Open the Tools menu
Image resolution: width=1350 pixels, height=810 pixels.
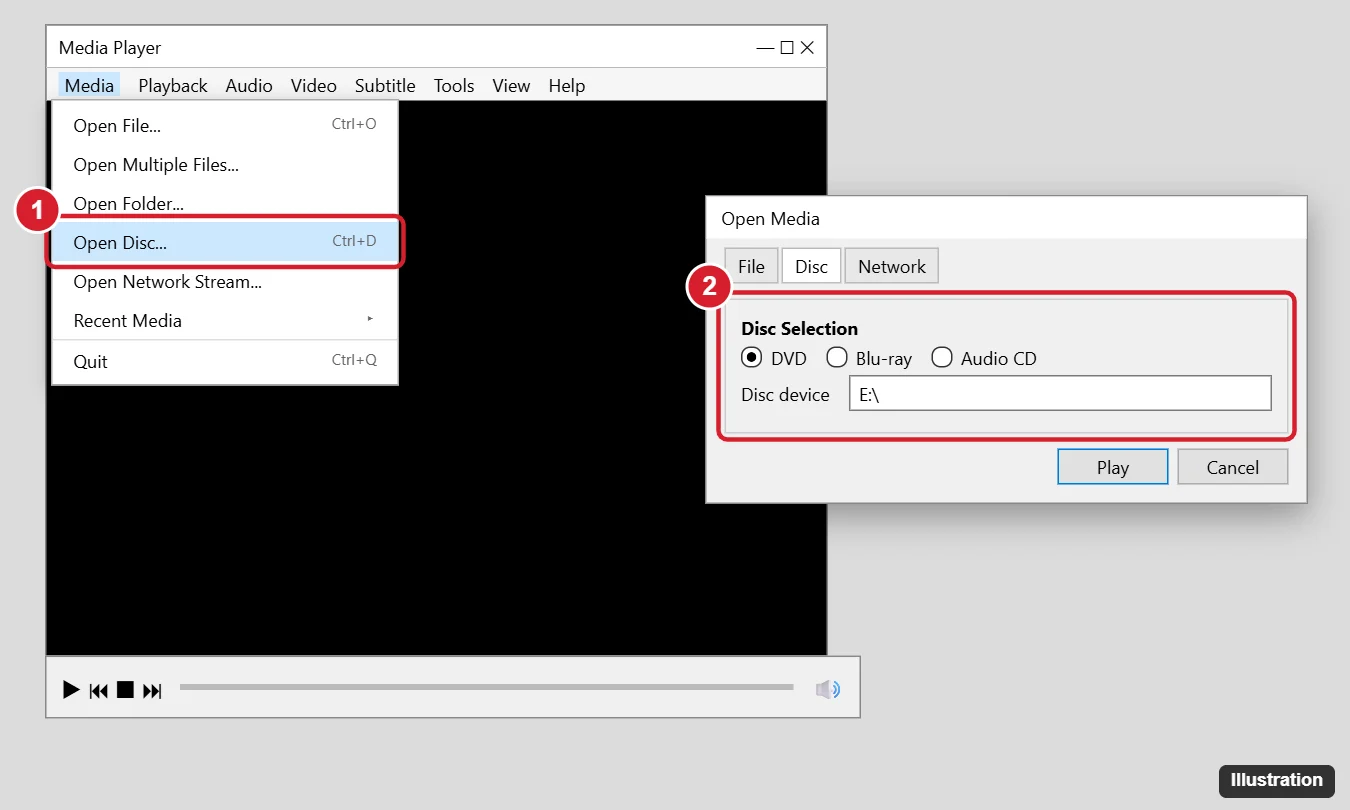point(454,85)
